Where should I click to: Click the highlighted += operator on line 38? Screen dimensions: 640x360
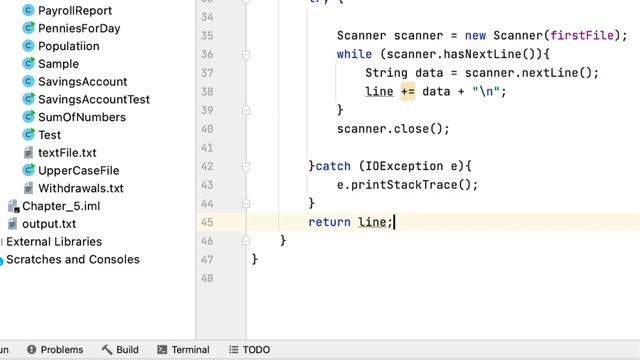[x=408, y=91]
